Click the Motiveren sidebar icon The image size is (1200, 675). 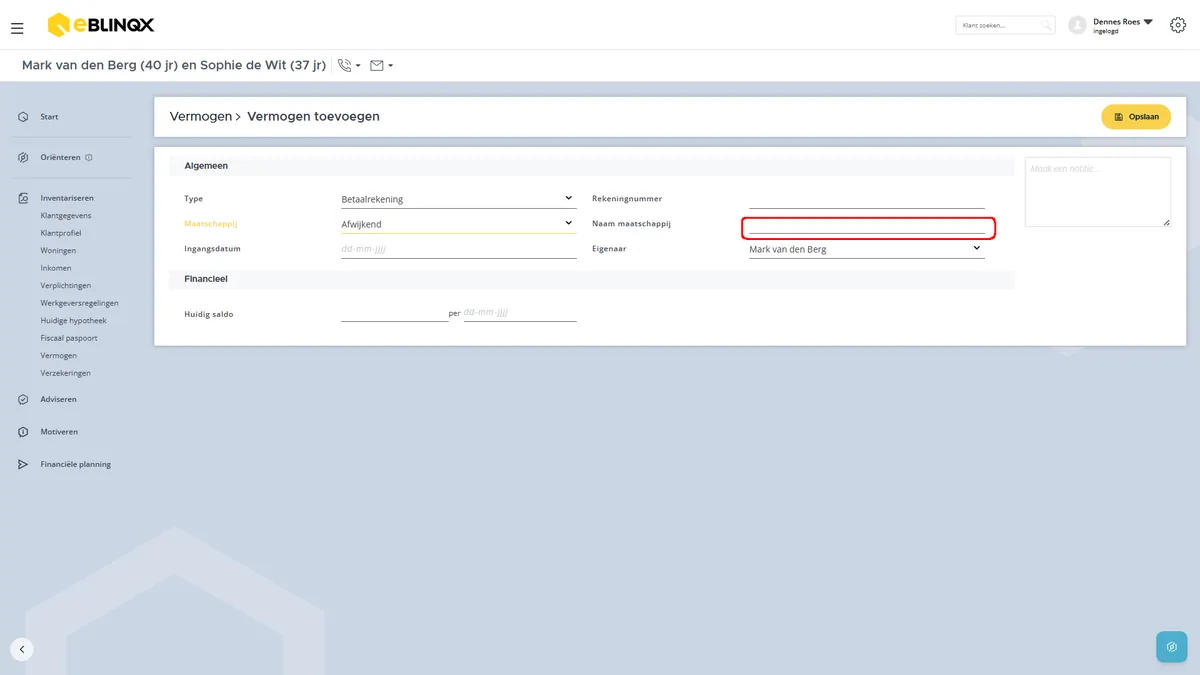[x=23, y=432]
